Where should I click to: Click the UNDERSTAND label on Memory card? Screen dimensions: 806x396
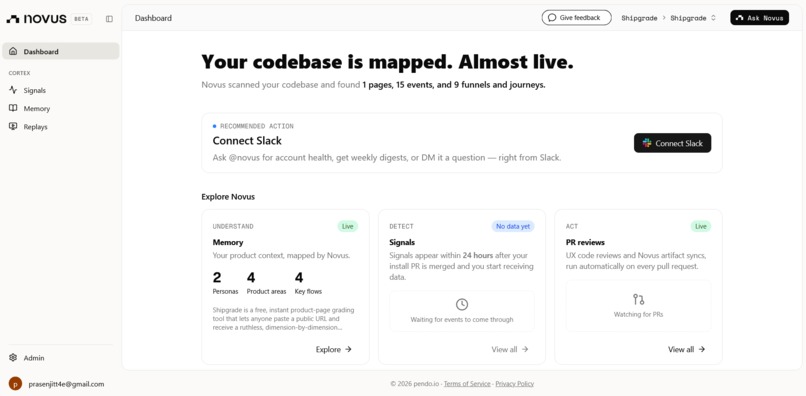pos(233,226)
